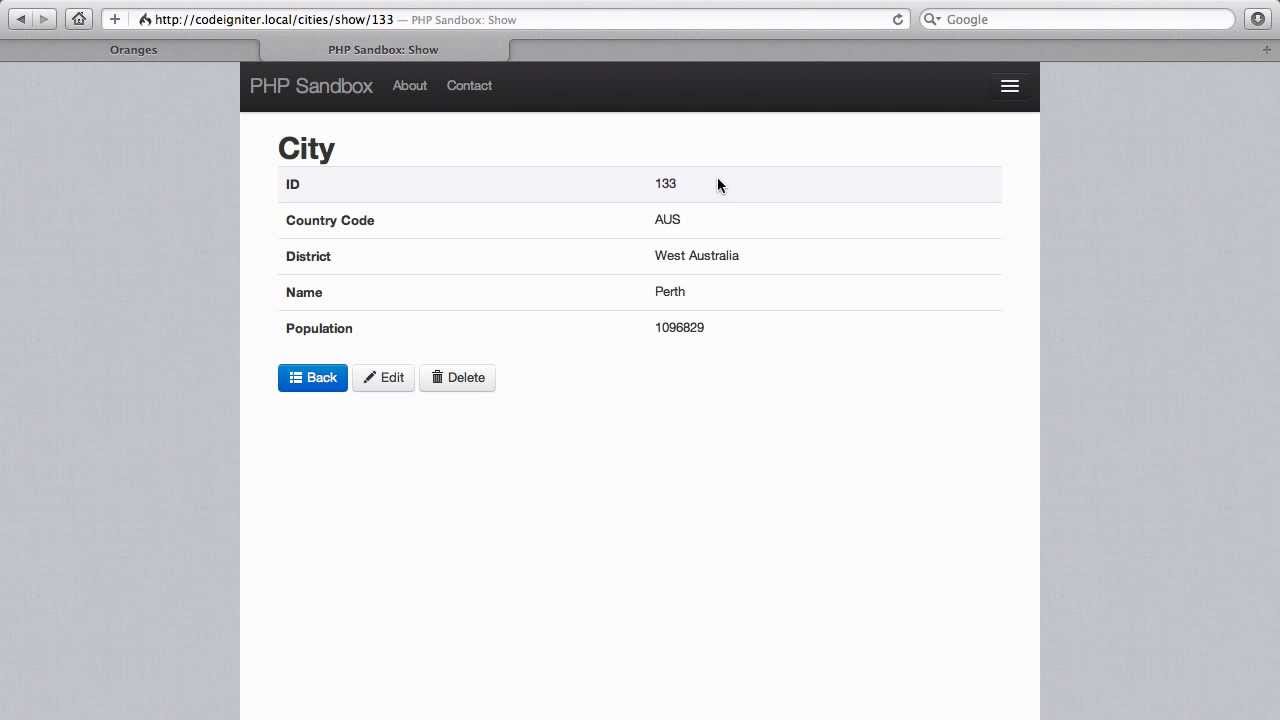The height and width of the screenshot is (720, 1280).
Task: Reload the page with refresh icon
Action: (897, 19)
